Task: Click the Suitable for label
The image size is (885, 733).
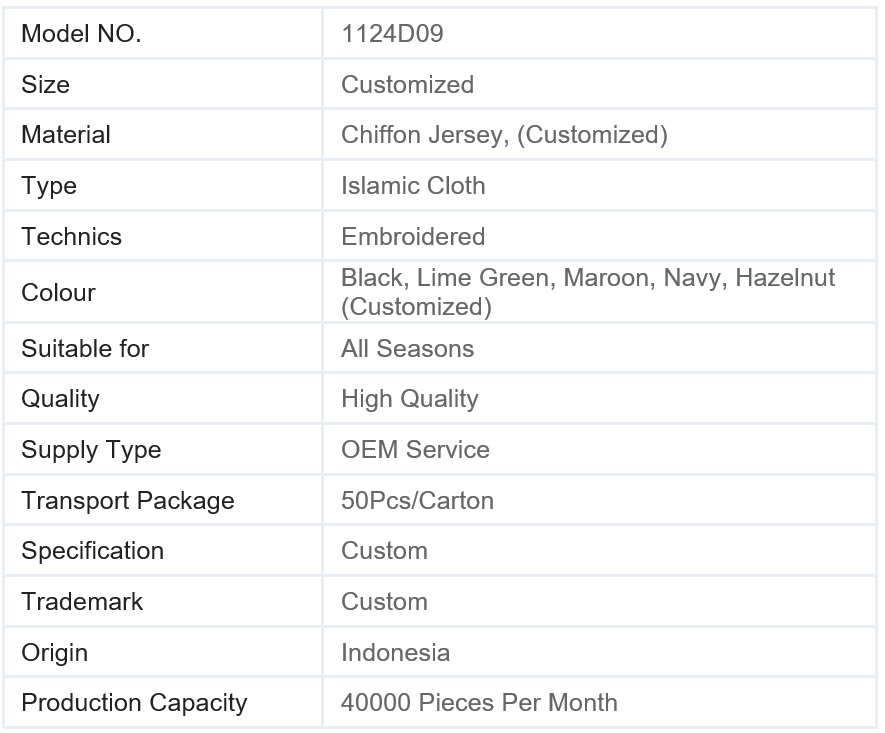Action: tap(85, 349)
